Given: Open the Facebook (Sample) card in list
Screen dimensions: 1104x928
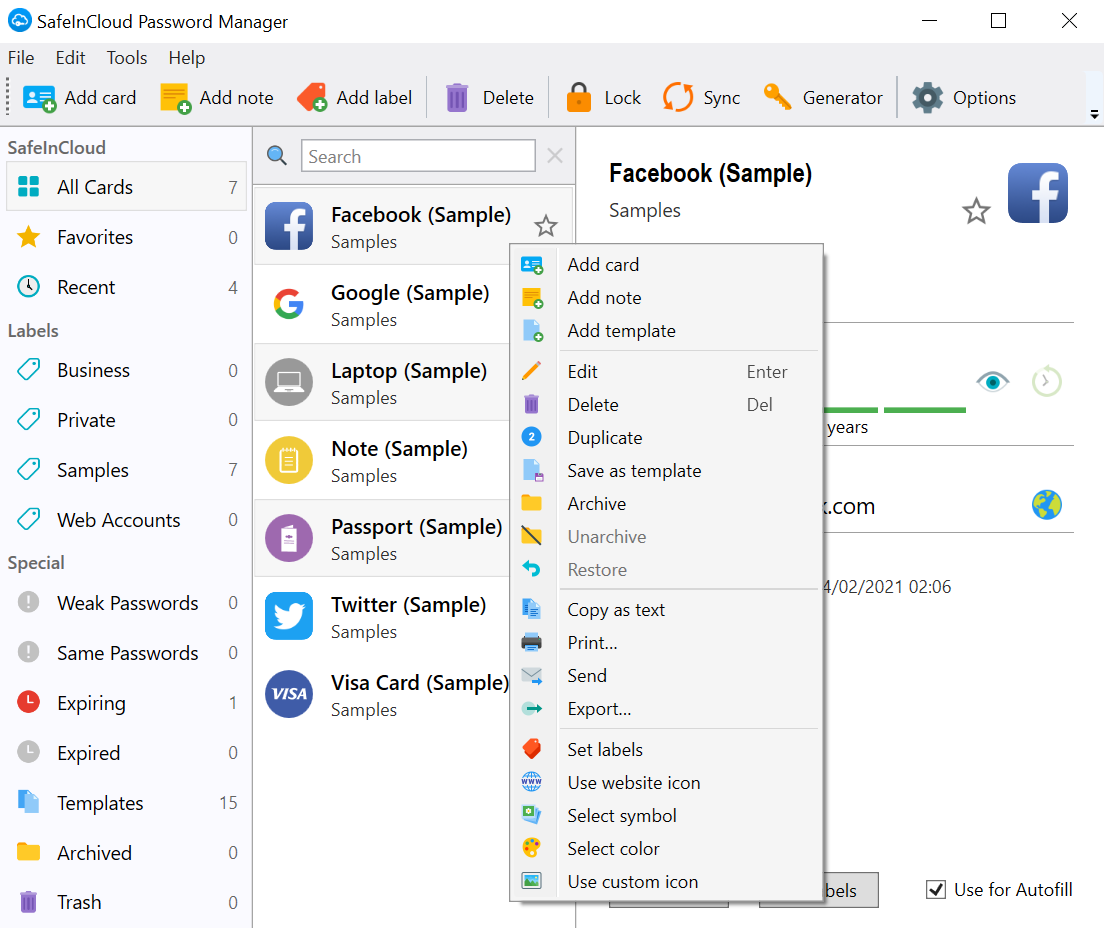Looking at the screenshot, I should 415,226.
